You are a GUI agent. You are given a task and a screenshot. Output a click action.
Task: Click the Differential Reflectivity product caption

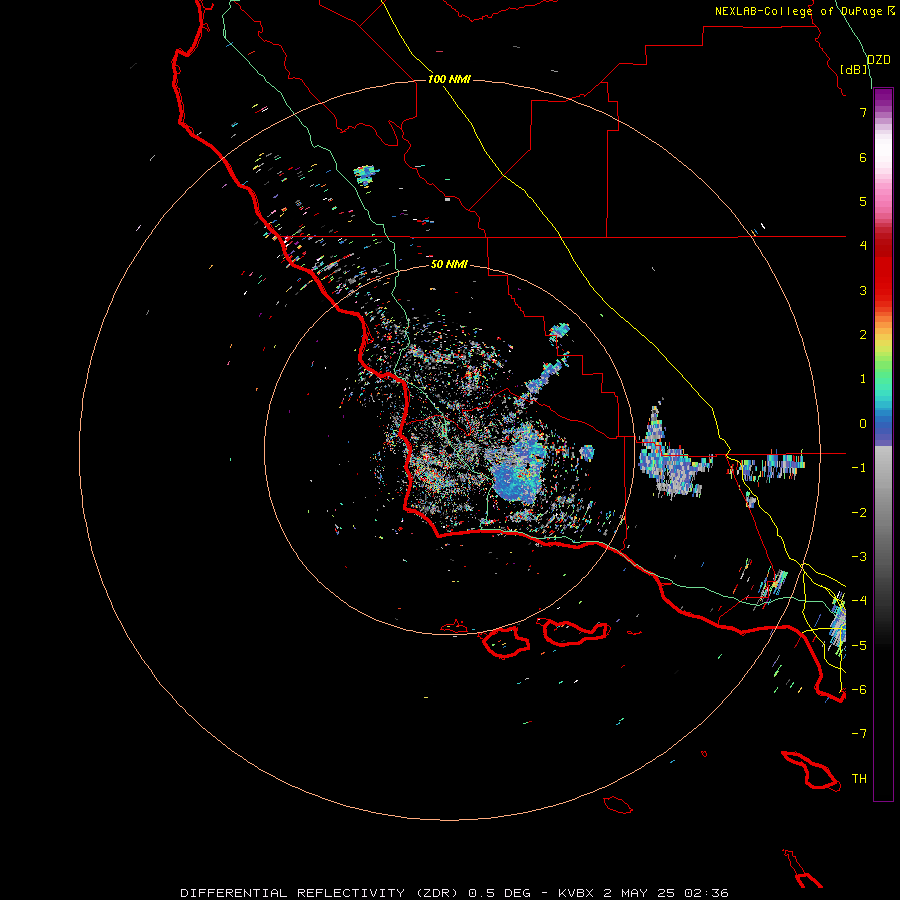pos(454,893)
